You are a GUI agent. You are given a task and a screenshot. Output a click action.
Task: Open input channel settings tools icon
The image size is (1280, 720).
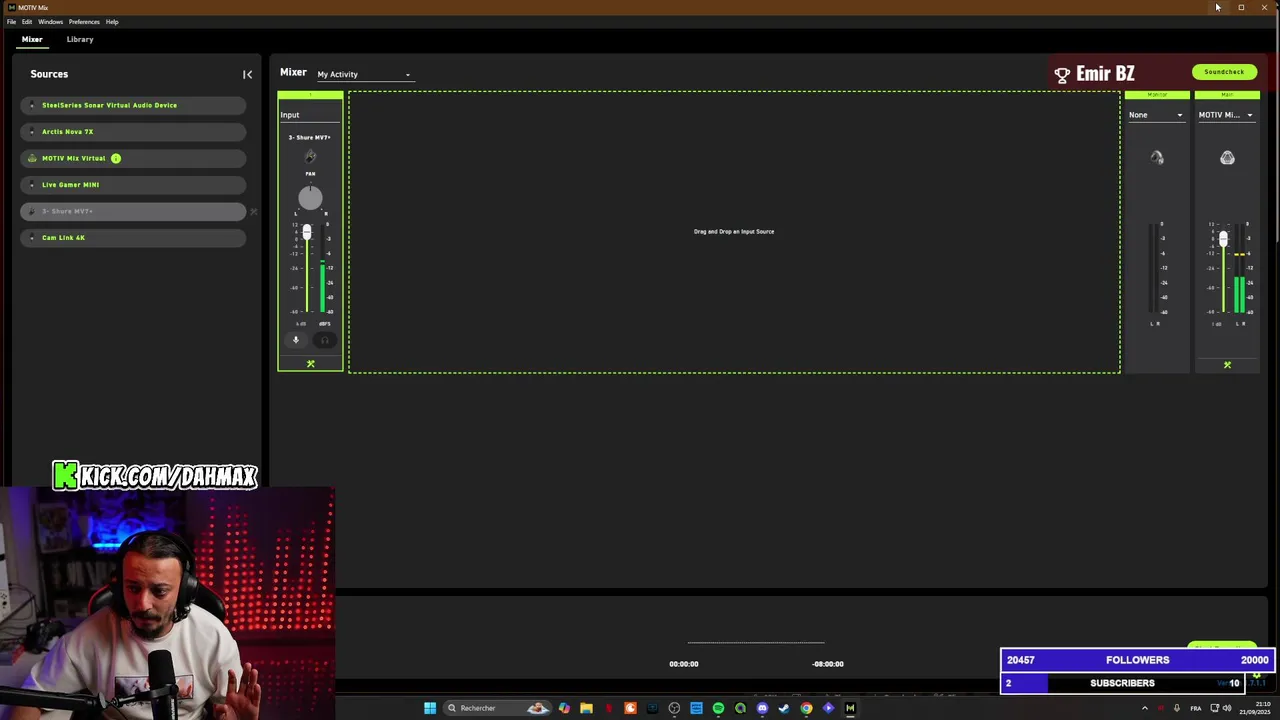click(x=310, y=364)
